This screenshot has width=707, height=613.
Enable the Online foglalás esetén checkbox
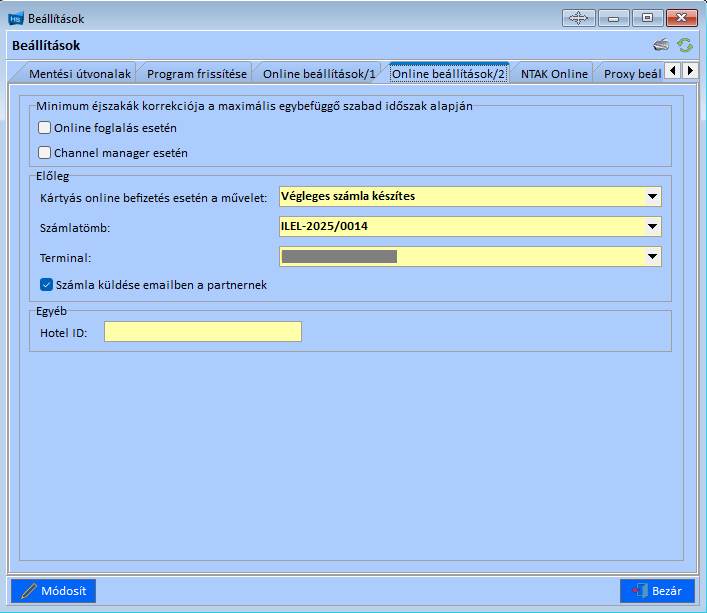pos(44,128)
